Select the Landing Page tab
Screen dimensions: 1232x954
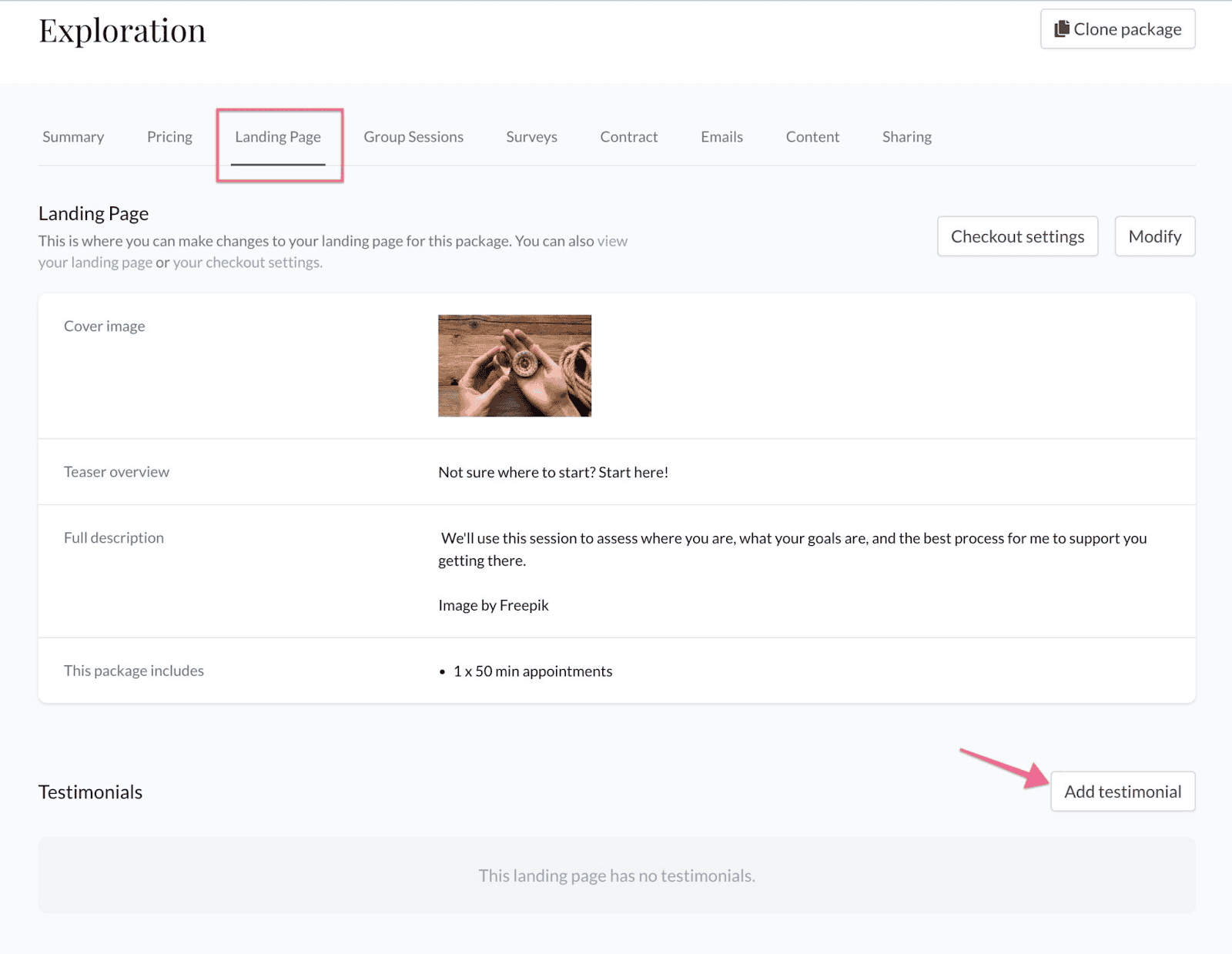point(277,136)
